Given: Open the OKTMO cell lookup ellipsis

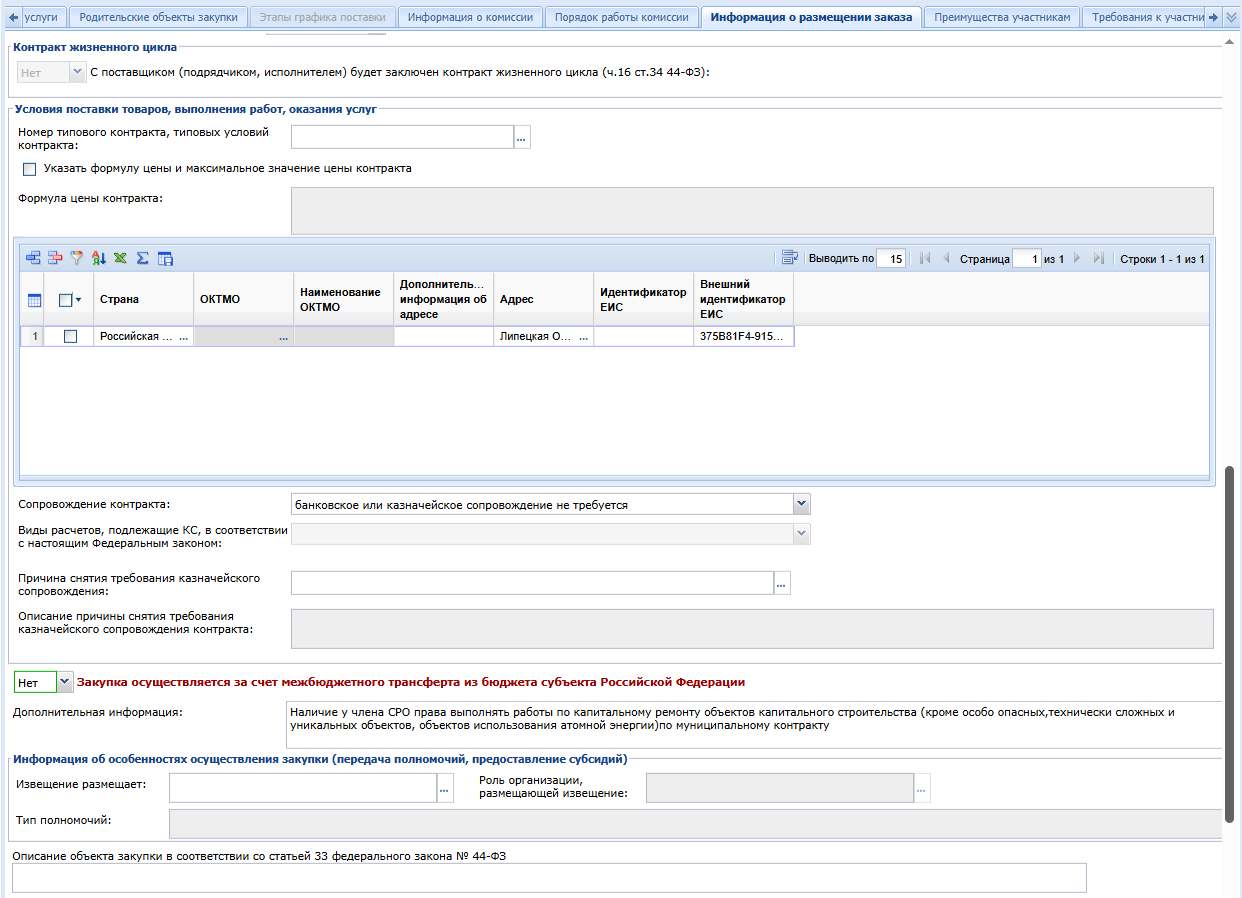Looking at the screenshot, I should point(284,337).
